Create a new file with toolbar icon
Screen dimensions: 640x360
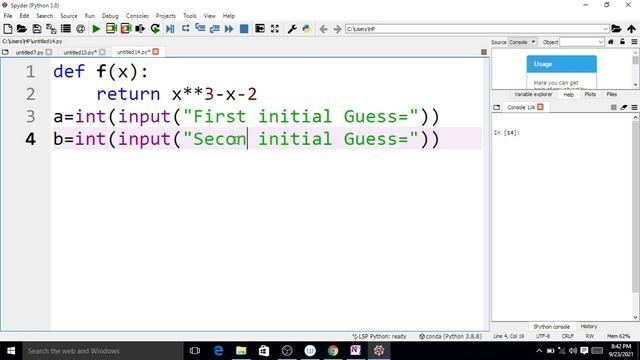(x=7, y=29)
